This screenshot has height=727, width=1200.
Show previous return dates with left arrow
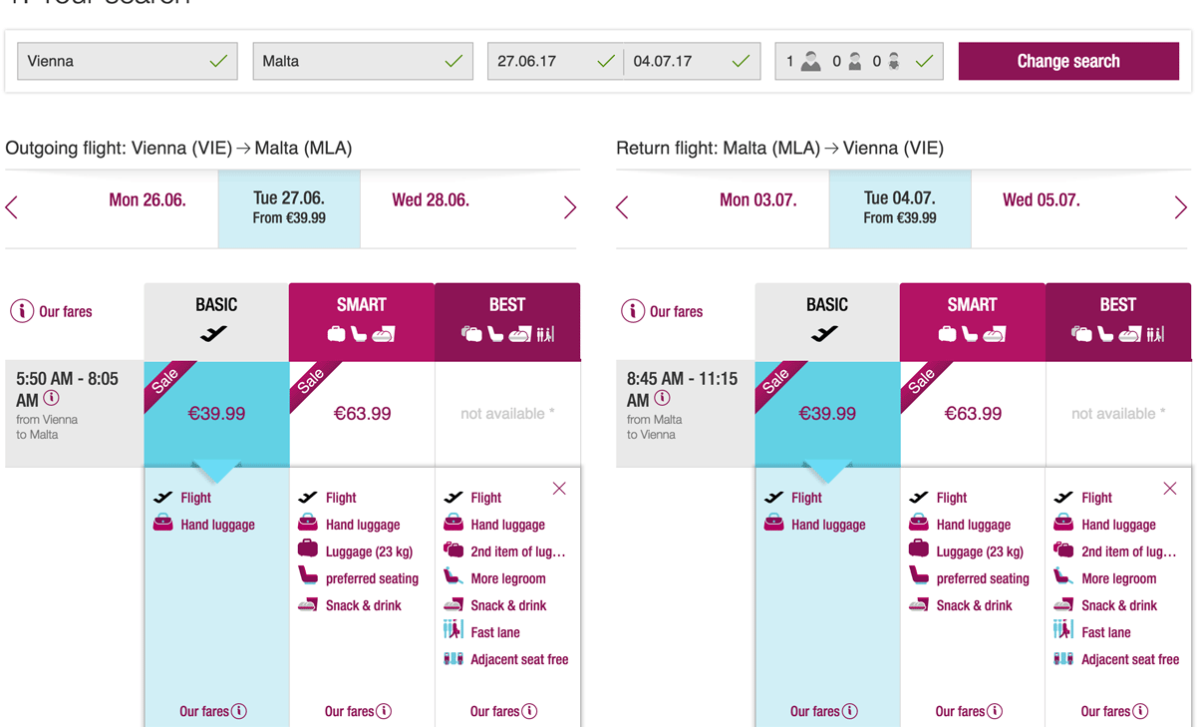622,207
